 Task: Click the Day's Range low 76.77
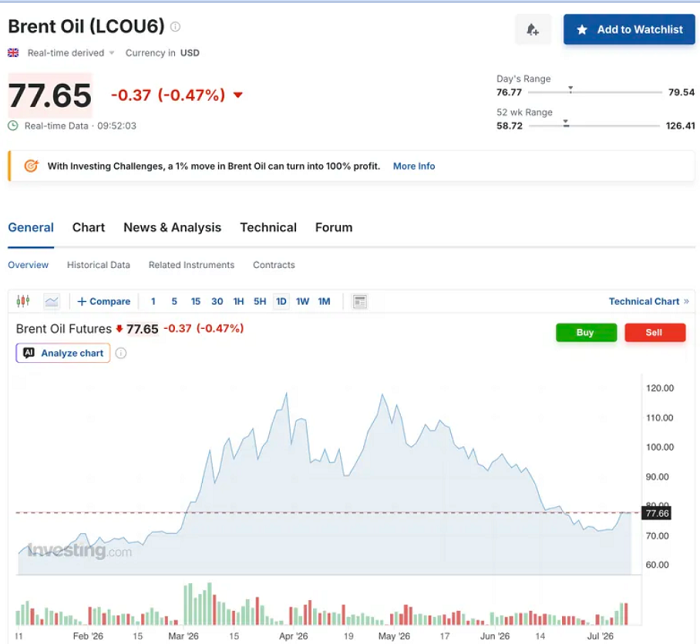click(x=509, y=92)
